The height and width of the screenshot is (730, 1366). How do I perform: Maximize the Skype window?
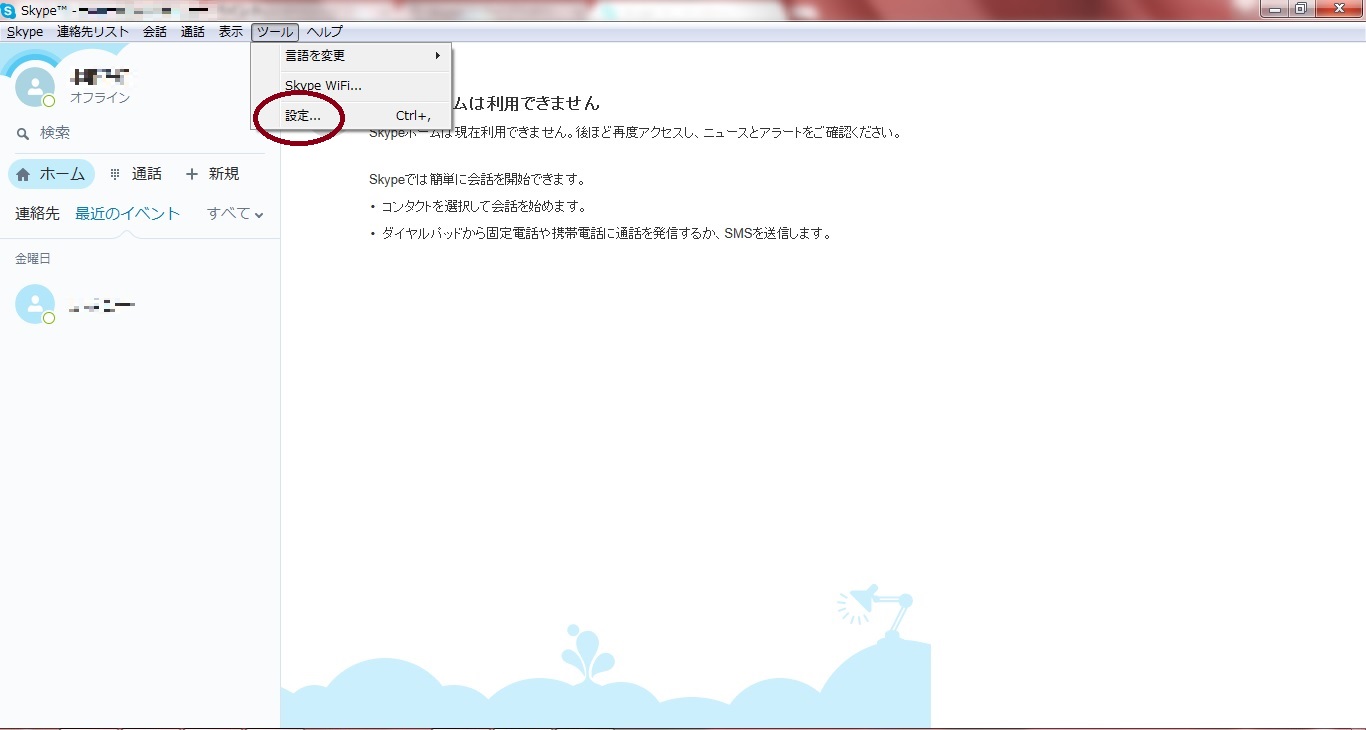[x=1301, y=9]
